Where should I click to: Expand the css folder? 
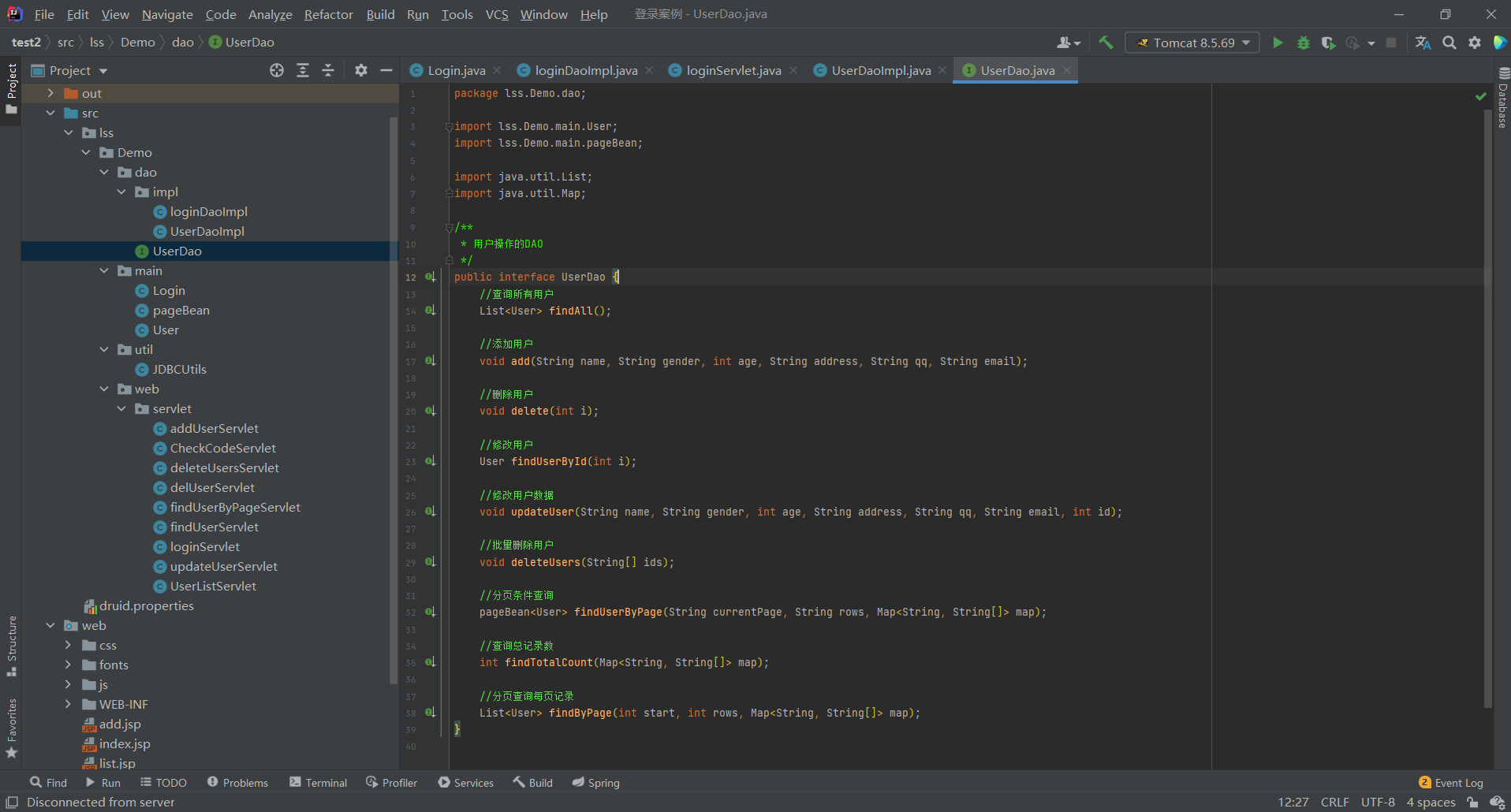[68, 645]
